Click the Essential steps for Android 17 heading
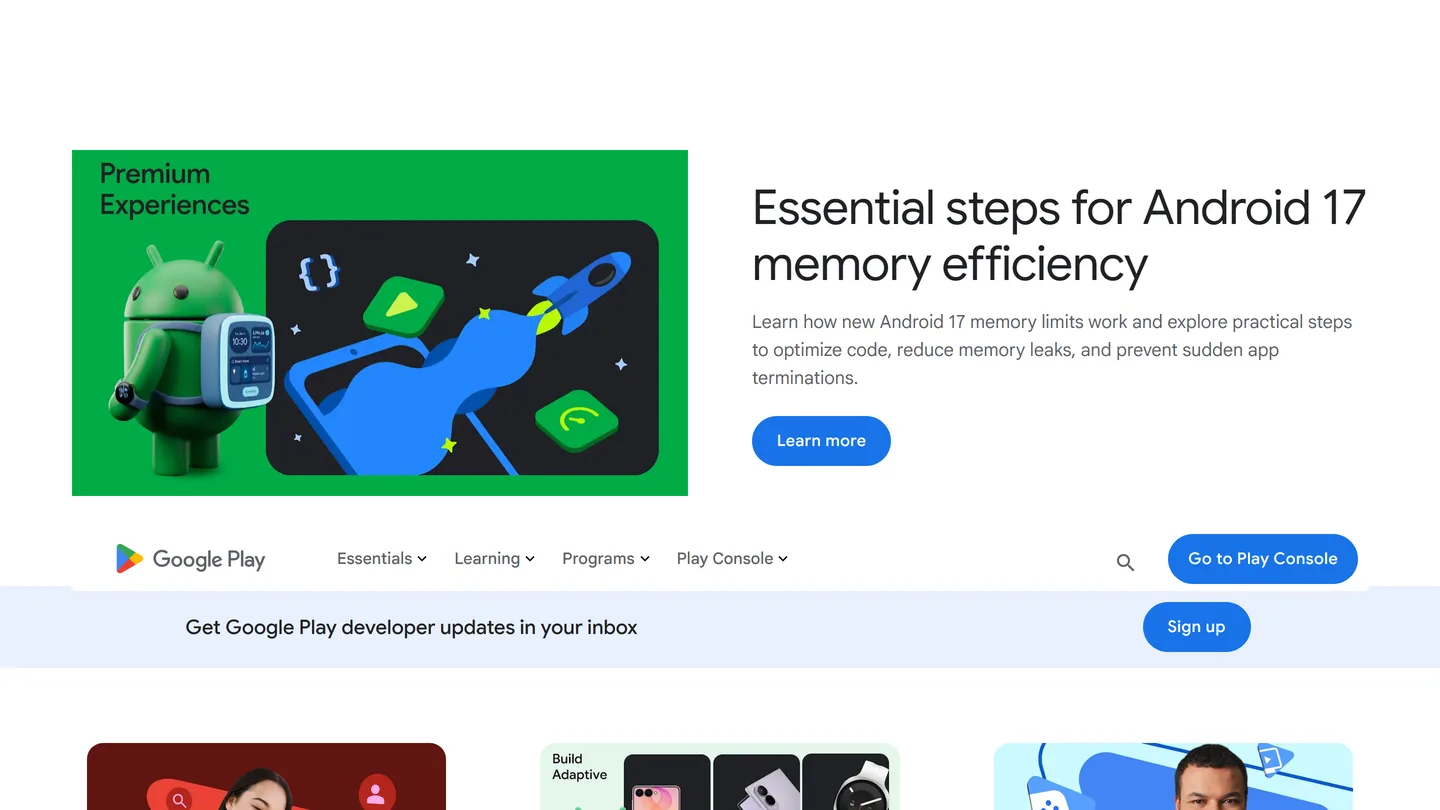1440x810 pixels. click(x=1059, y=236)
